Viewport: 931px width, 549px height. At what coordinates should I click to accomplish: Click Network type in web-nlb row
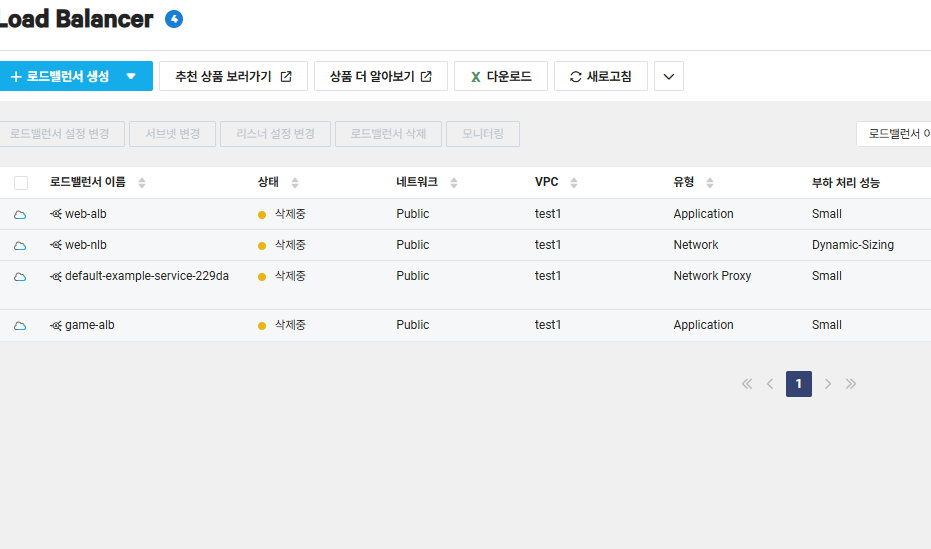tap(696, 245)
